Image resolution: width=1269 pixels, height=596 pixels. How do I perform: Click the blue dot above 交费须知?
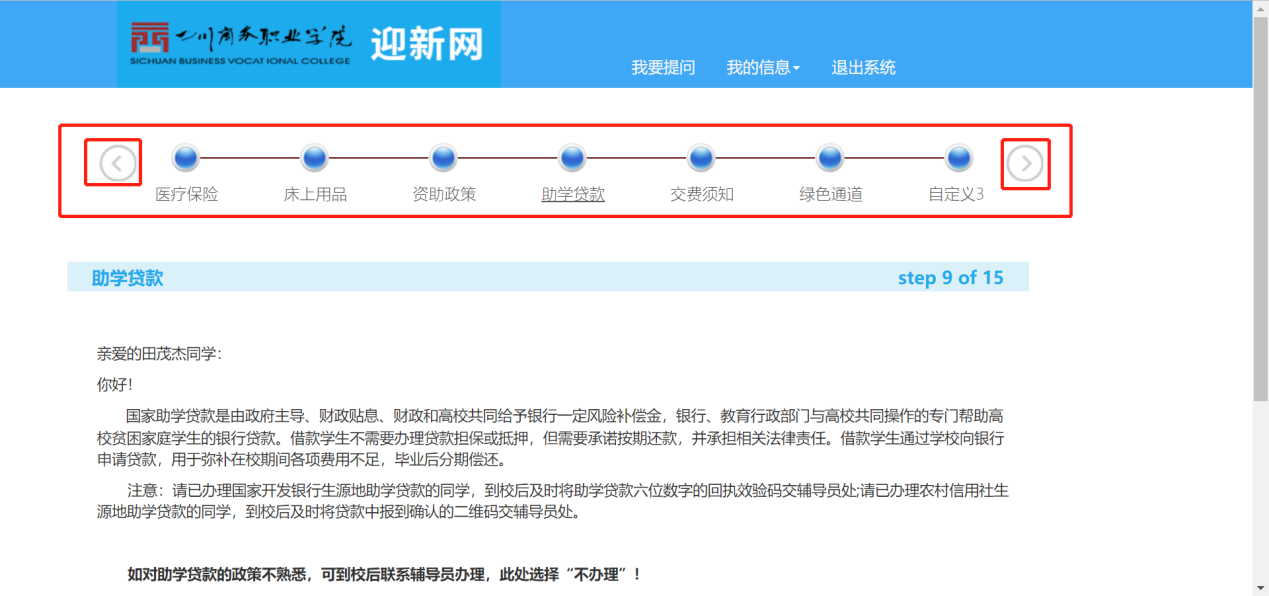pyautogui.click(x=702, y=158)
